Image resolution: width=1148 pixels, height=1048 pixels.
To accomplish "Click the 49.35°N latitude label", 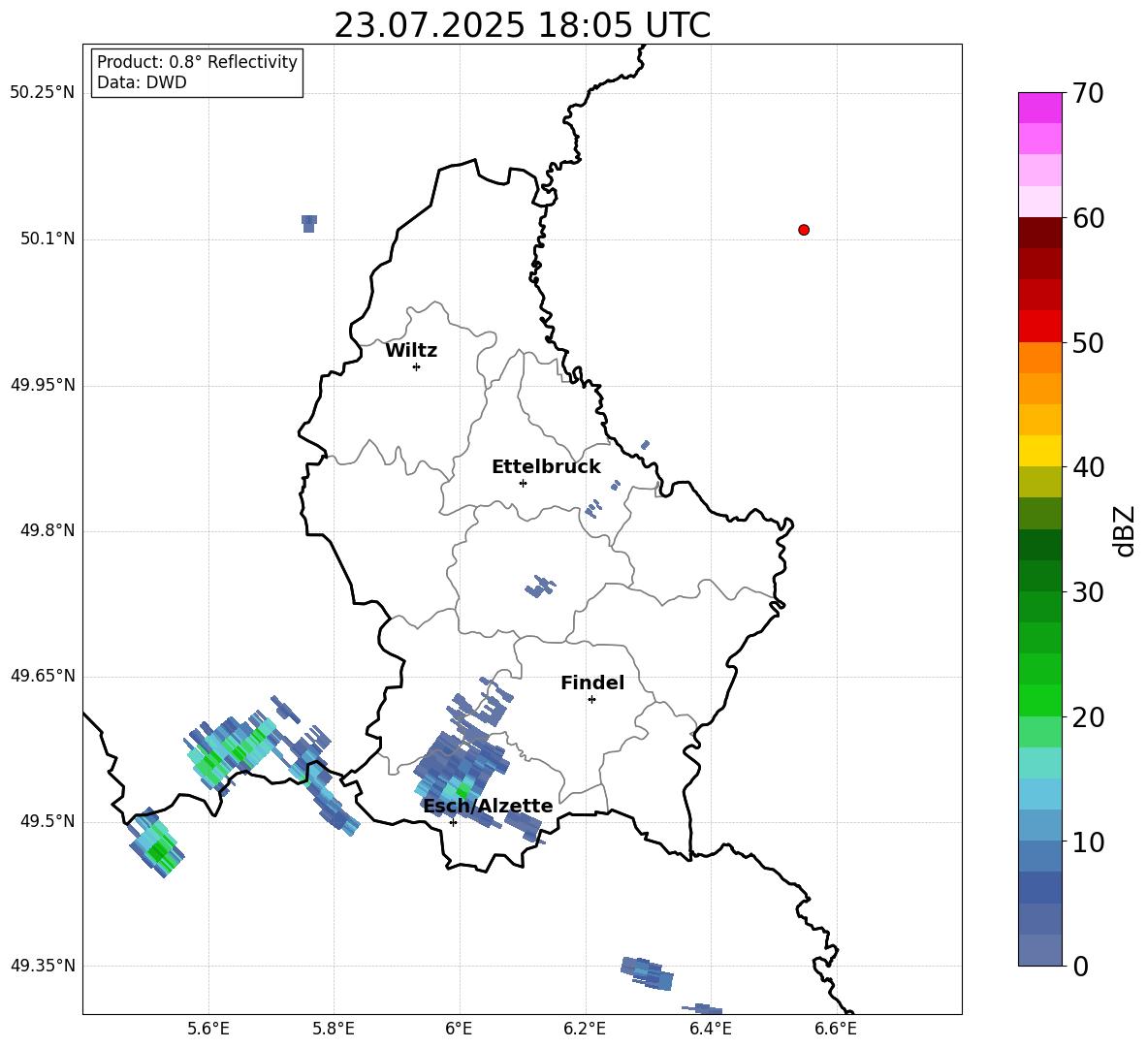I will click(43, 966).
